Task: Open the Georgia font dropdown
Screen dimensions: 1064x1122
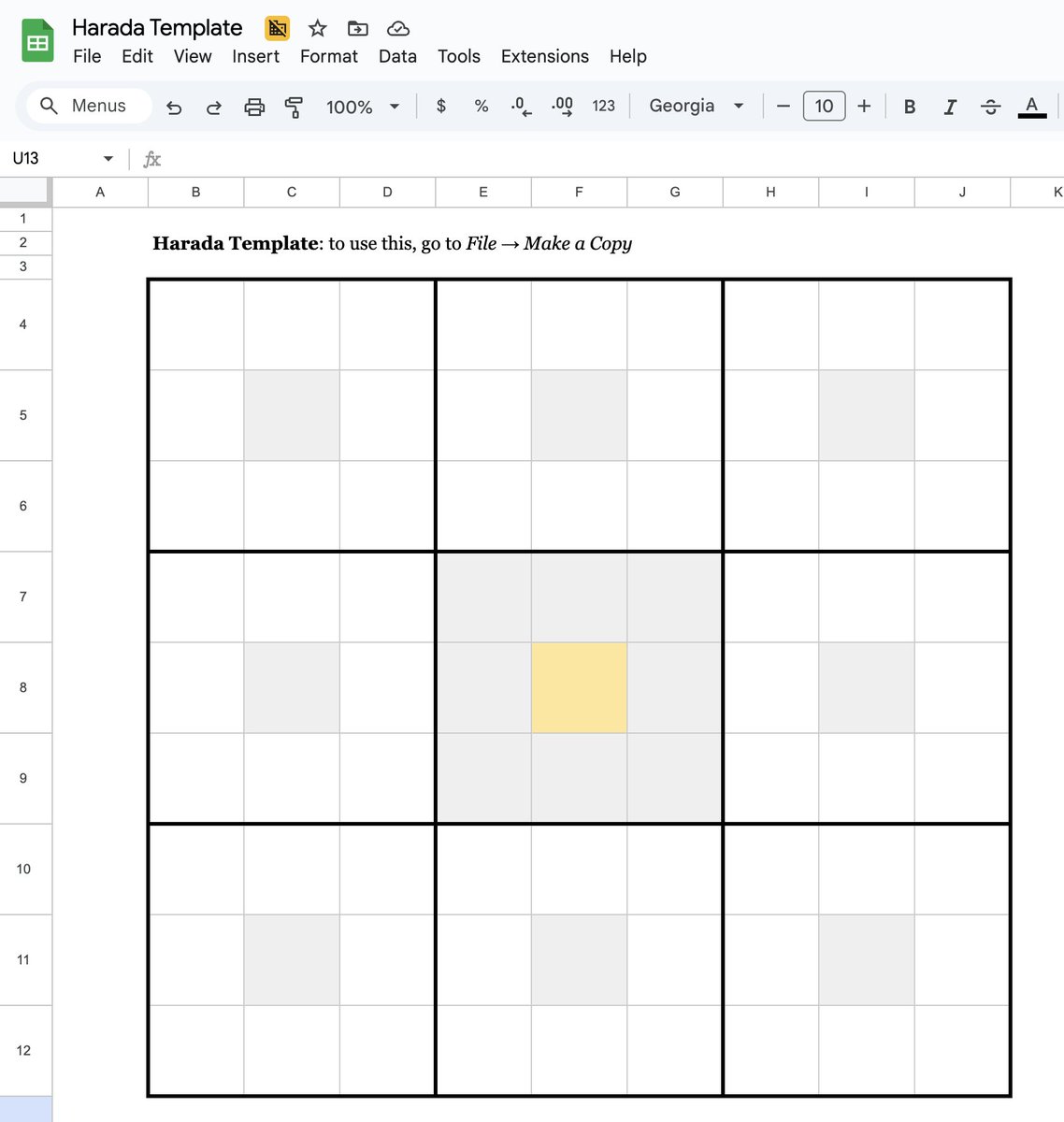Action: [697, 106]
